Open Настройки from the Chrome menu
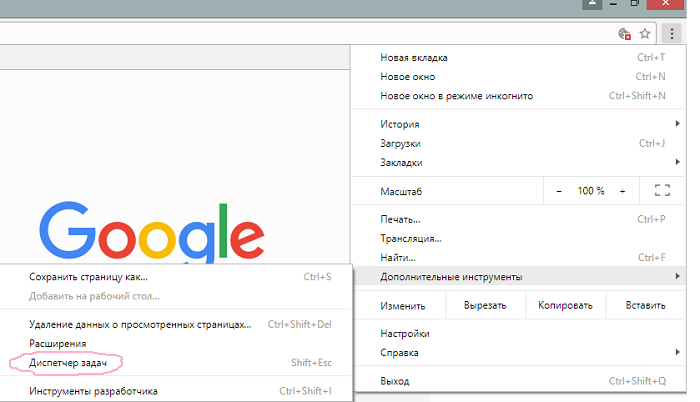Viewport: 700px width, 402px height. pyautogui.click(x=405, y=333)
